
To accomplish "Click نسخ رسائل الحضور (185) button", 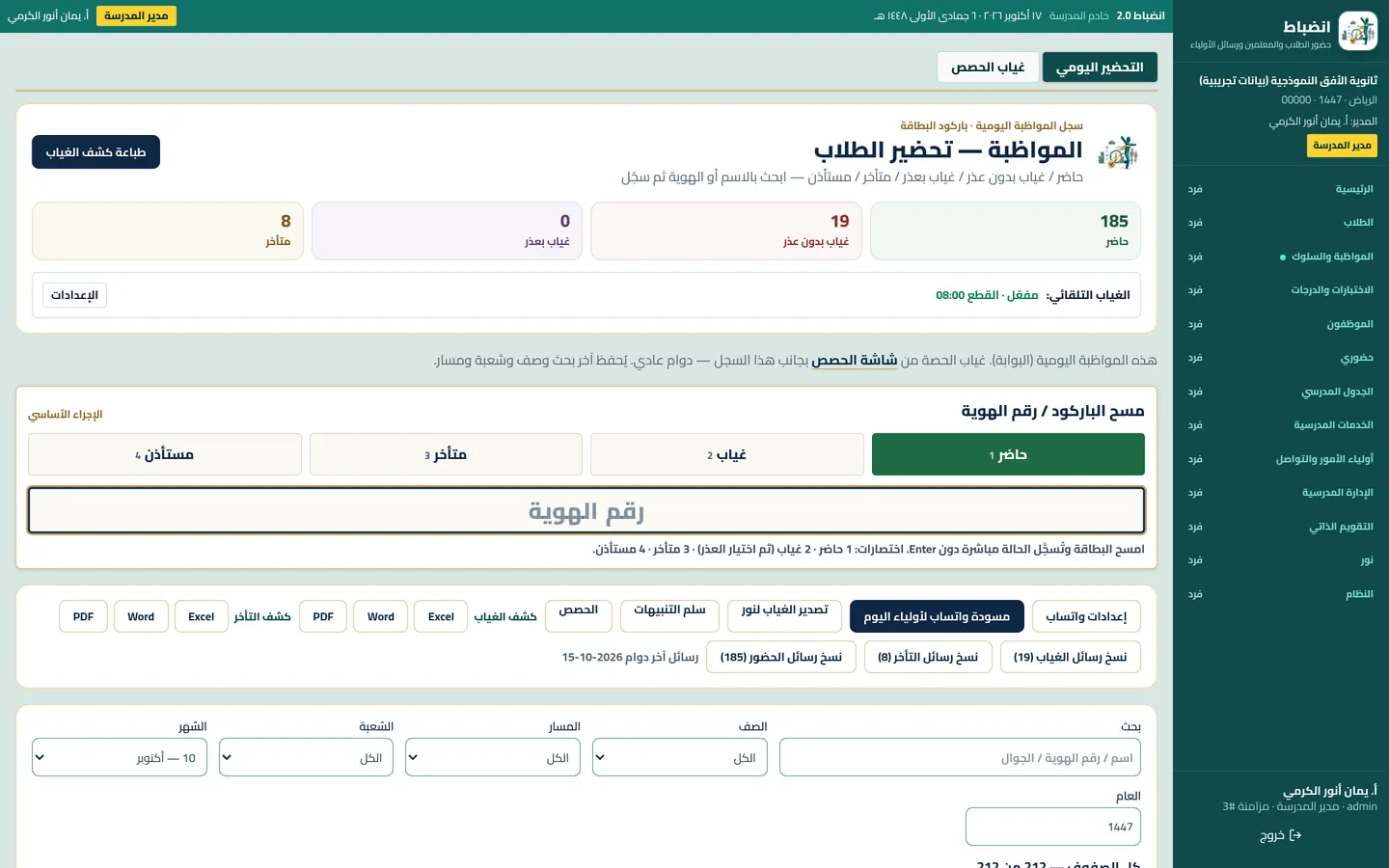I will coord(781,657).
